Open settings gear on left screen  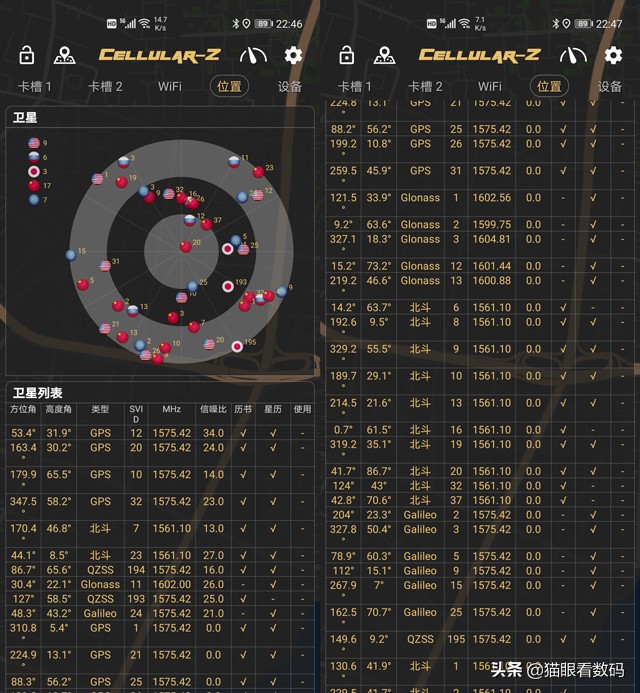click(x=293, y=55)
